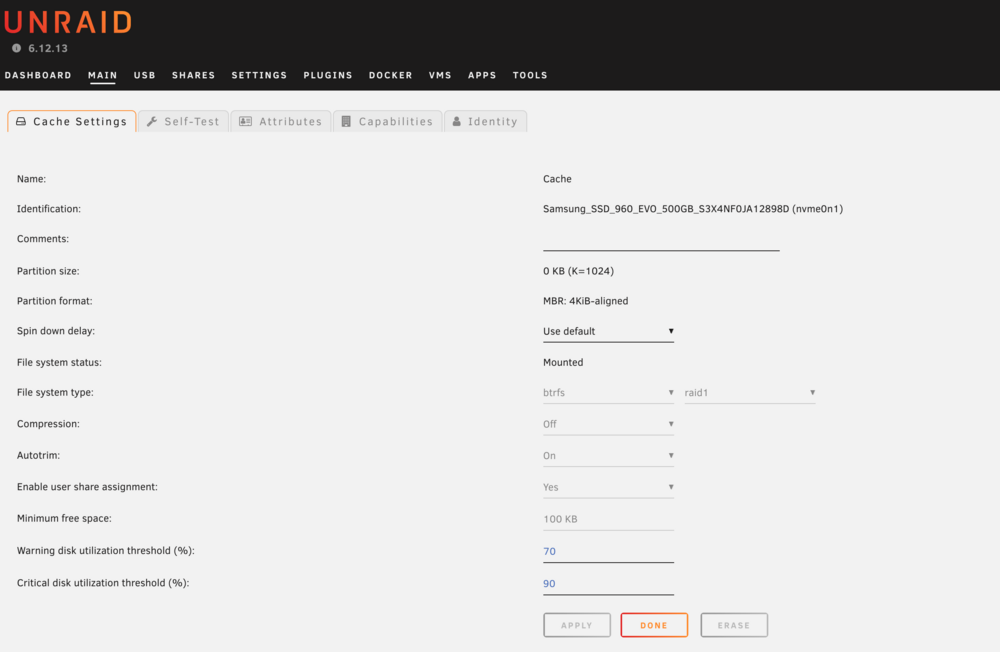
Task: Click the Identity person icon
Action: [x=457, y=121]
